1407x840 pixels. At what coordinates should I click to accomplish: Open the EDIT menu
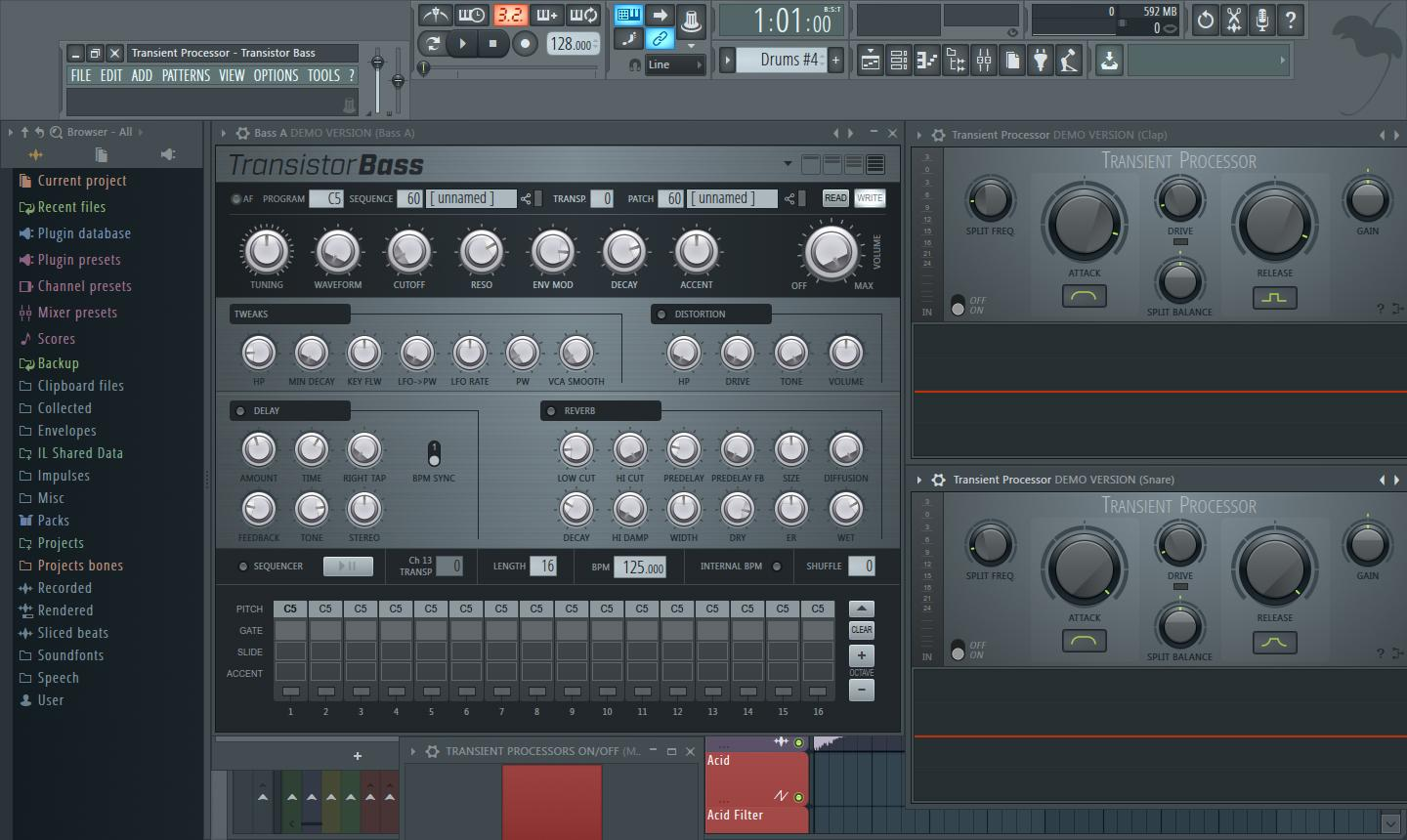pyautogui.click(x=111, y=75)
